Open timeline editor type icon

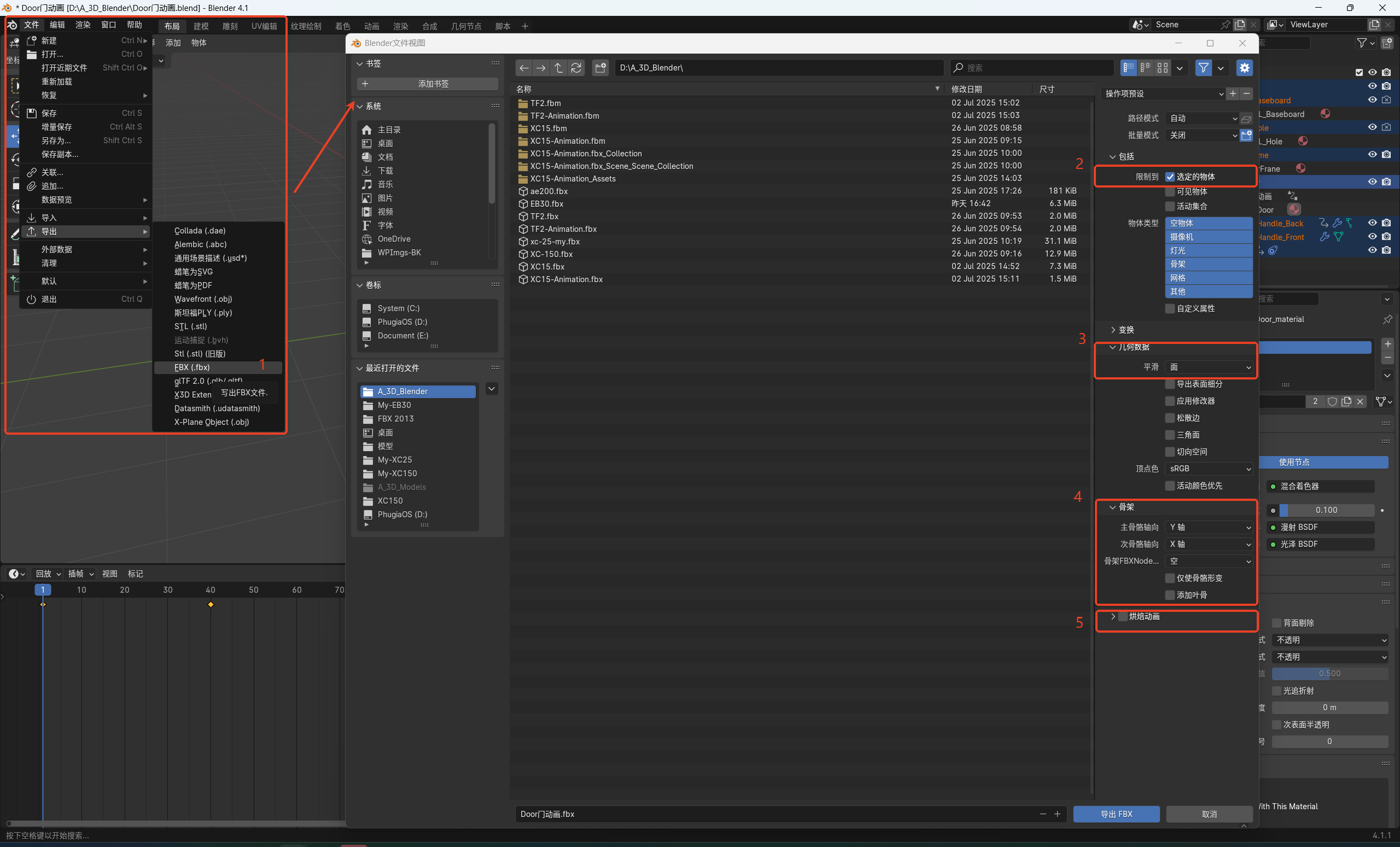16,574
